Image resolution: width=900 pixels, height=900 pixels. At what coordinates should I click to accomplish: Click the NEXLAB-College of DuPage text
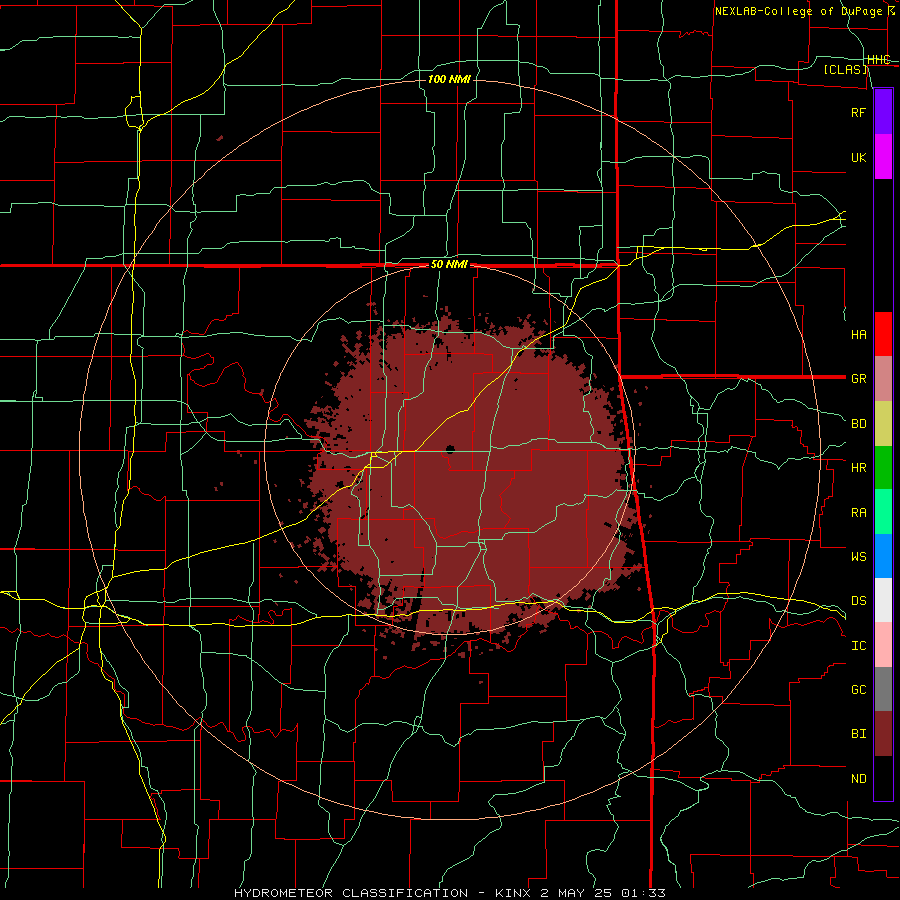[x=798, y=11]
